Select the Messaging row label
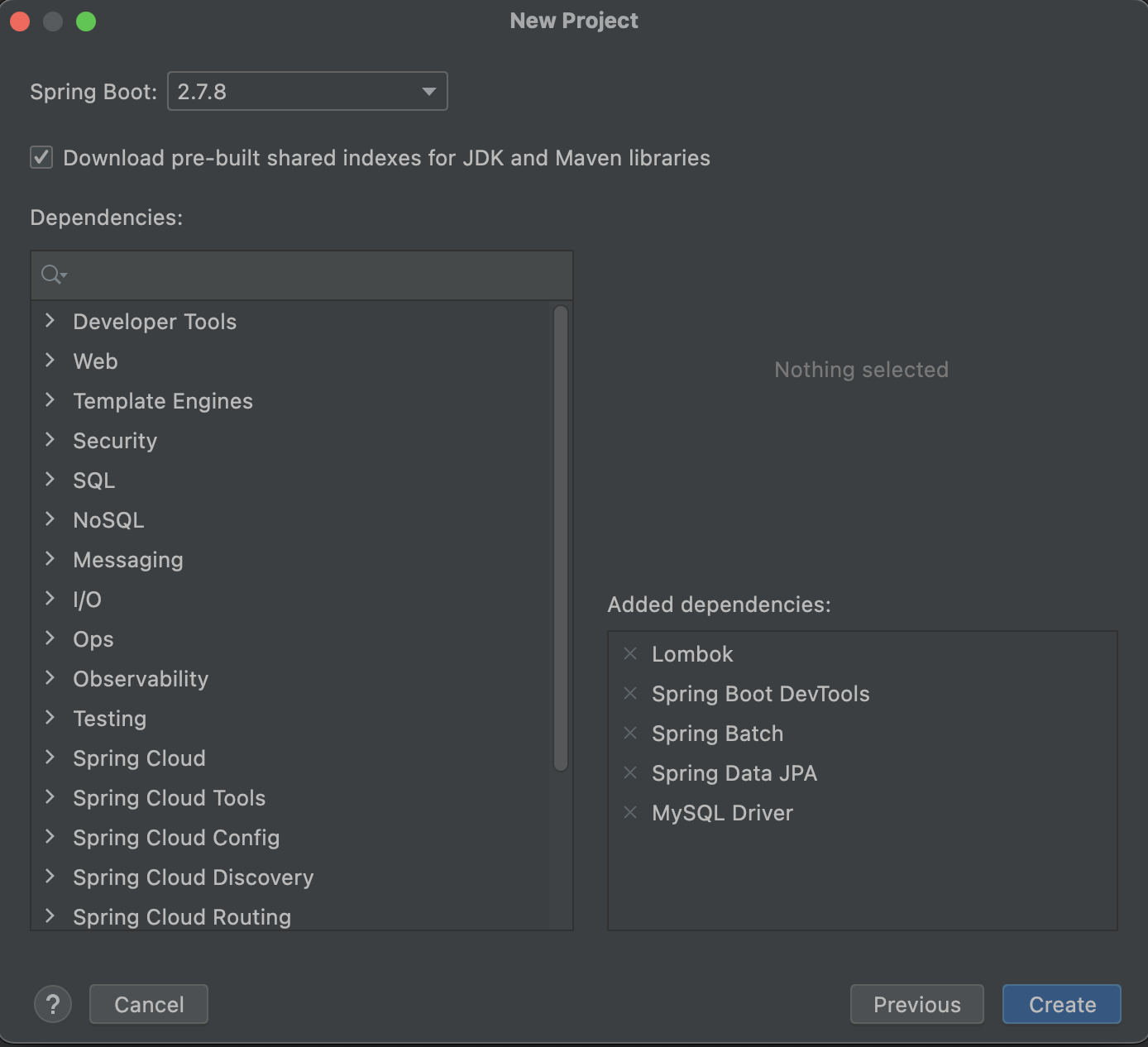This screenshot has height=1047, width=1148. point(128,560)
